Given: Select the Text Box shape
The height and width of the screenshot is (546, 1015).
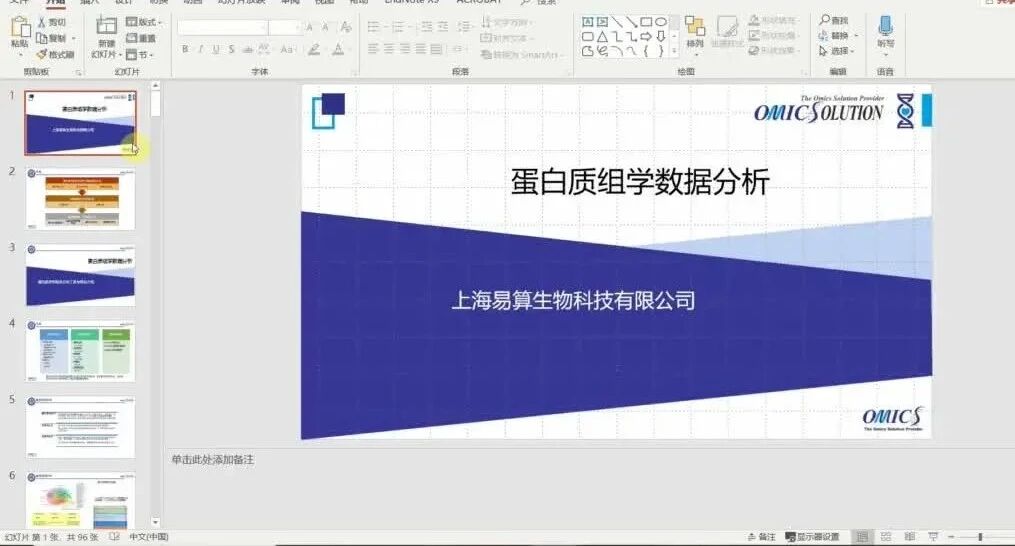Looking at the screenshot, I should pyautogui.click(x=588, y=22).
